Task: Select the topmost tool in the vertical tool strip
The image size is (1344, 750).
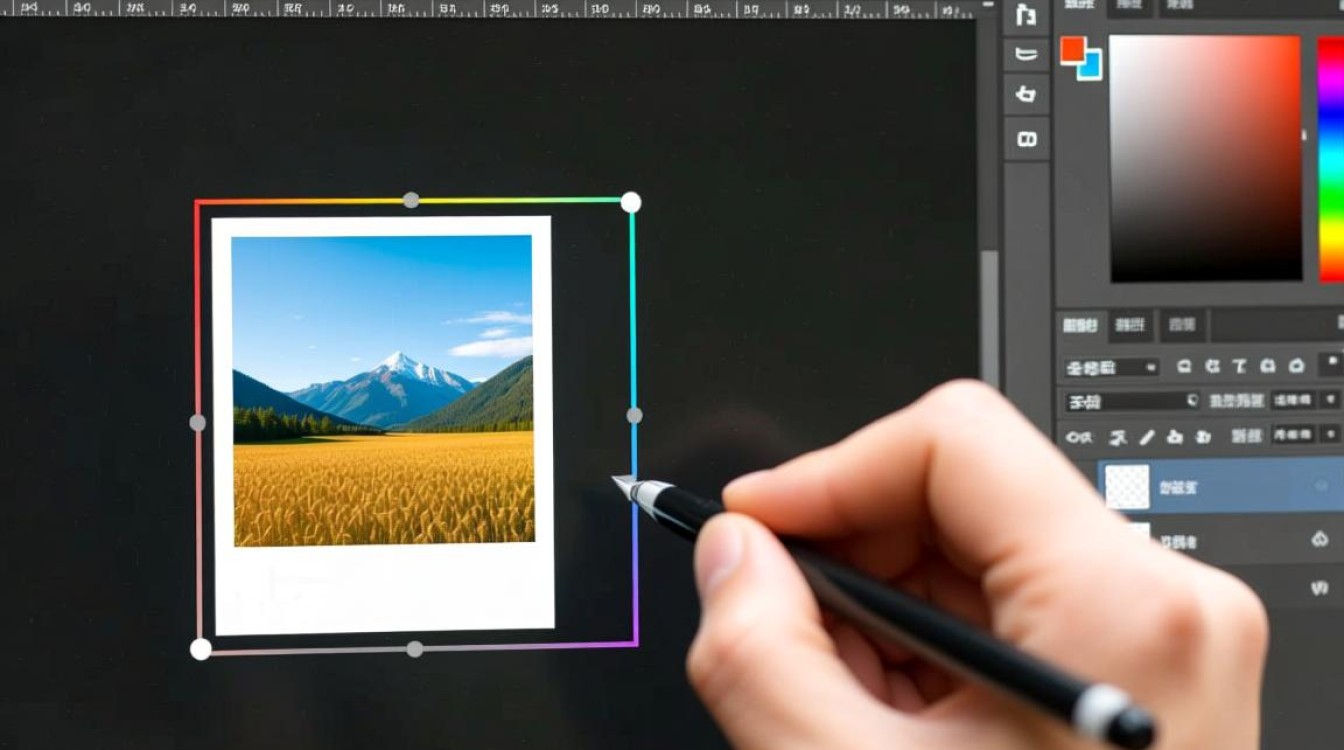Action: (1026, 15)
